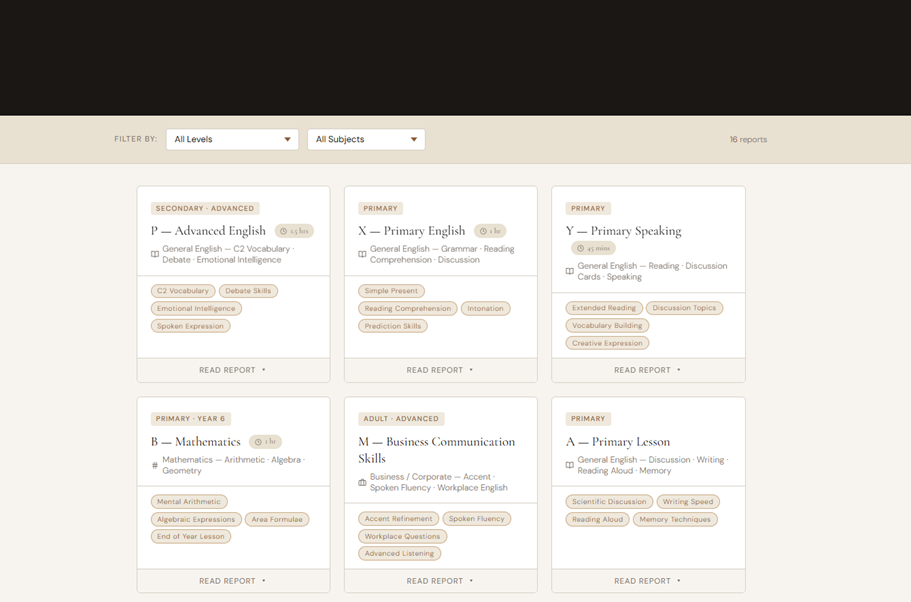Click the book icon beside Advanced English subjects

[155, 254]
